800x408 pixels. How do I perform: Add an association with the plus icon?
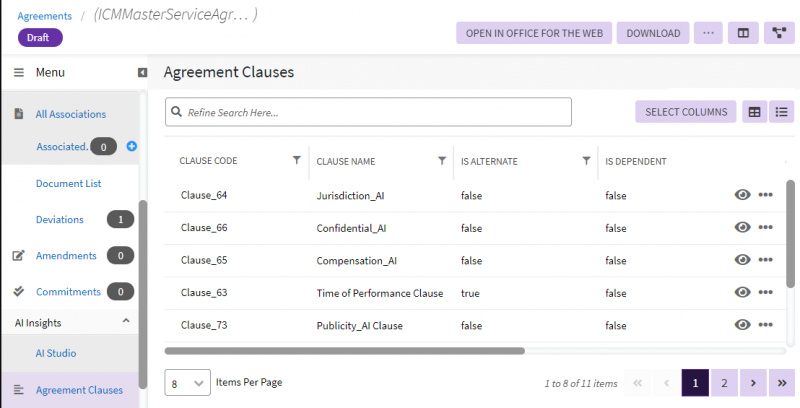coord(131,147)
